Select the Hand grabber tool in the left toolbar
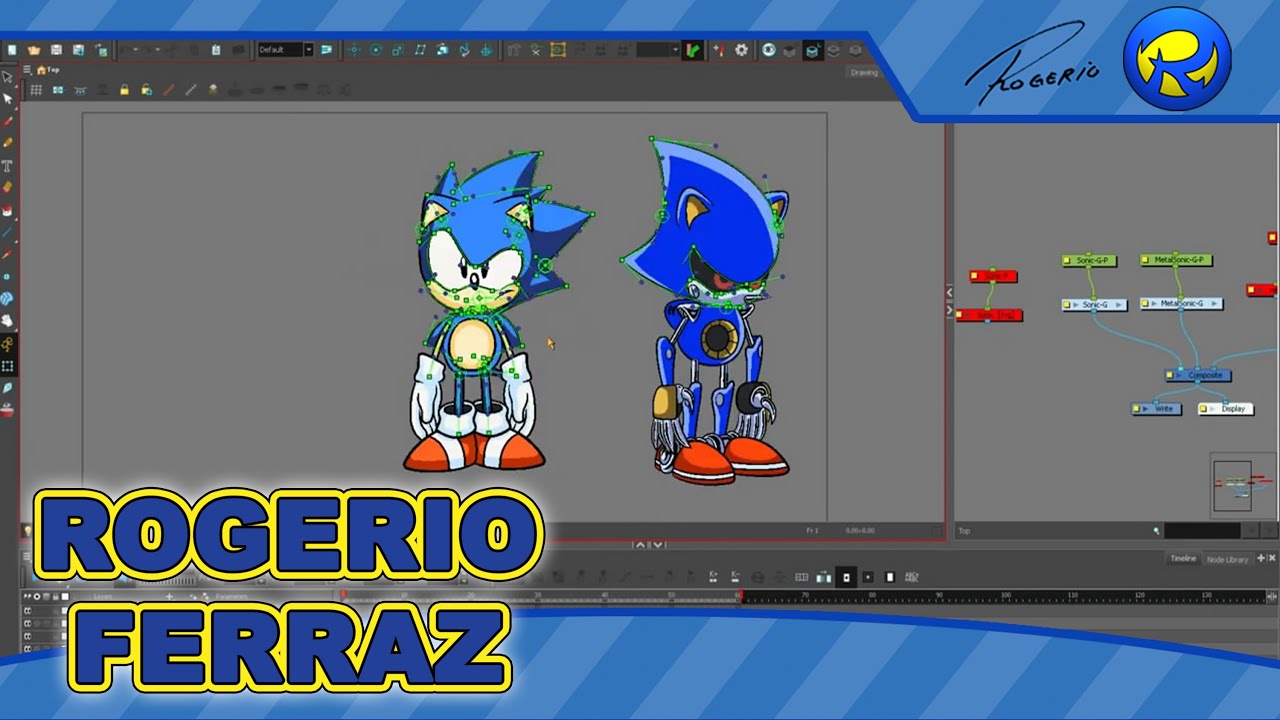The height and width of the screenshot is (720, 1280). (x=8, y=320)
